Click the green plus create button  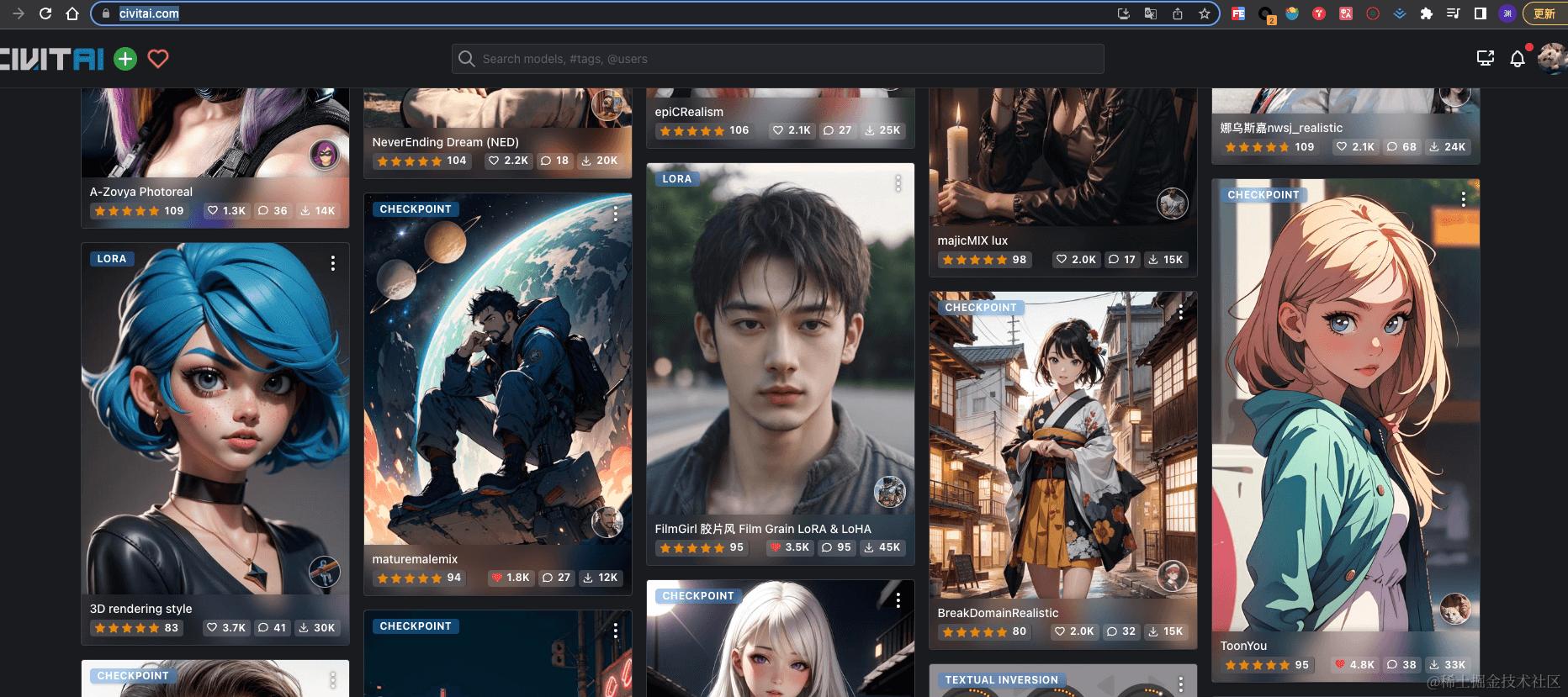125,59
